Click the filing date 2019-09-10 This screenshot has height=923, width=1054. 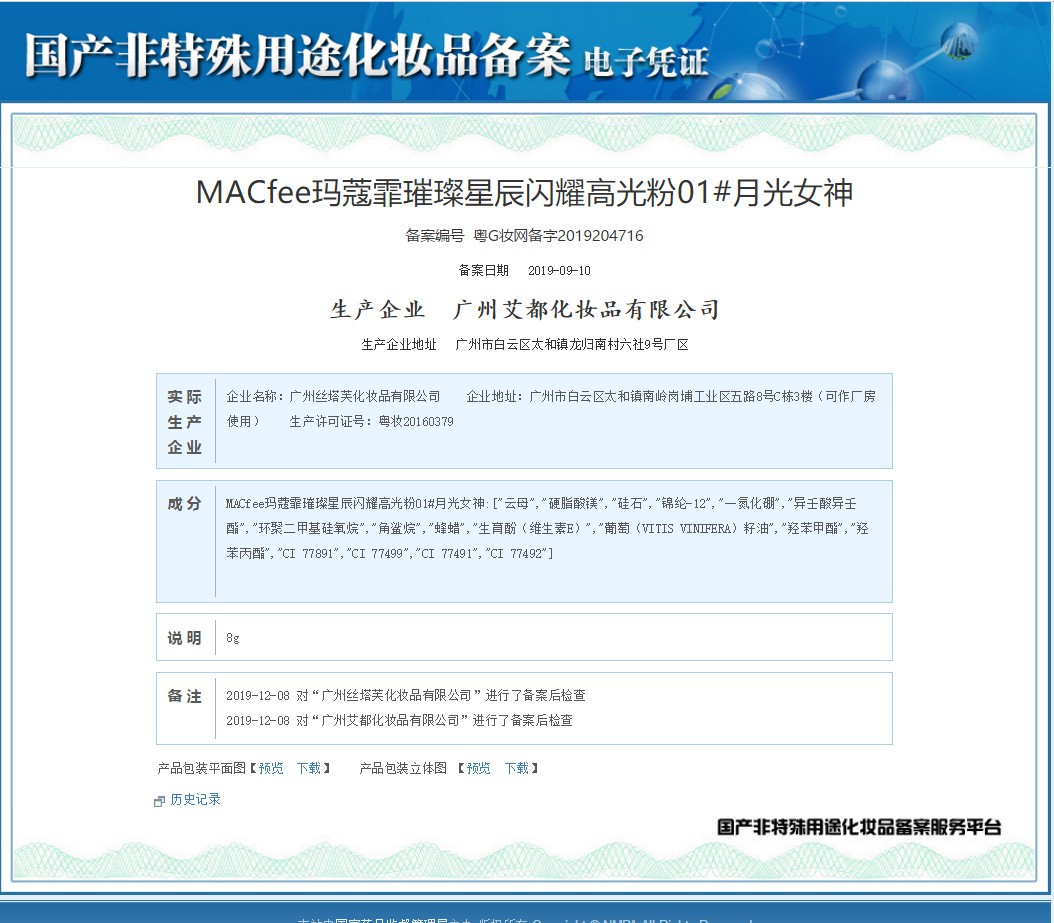click(559, 270)
